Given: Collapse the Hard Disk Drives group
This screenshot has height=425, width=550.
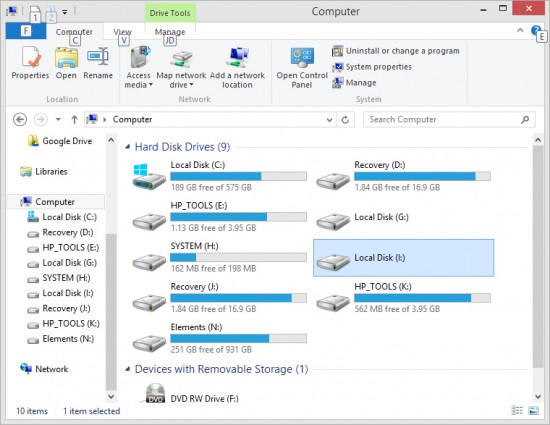Looking at the screenshot, I should [128, 147].
